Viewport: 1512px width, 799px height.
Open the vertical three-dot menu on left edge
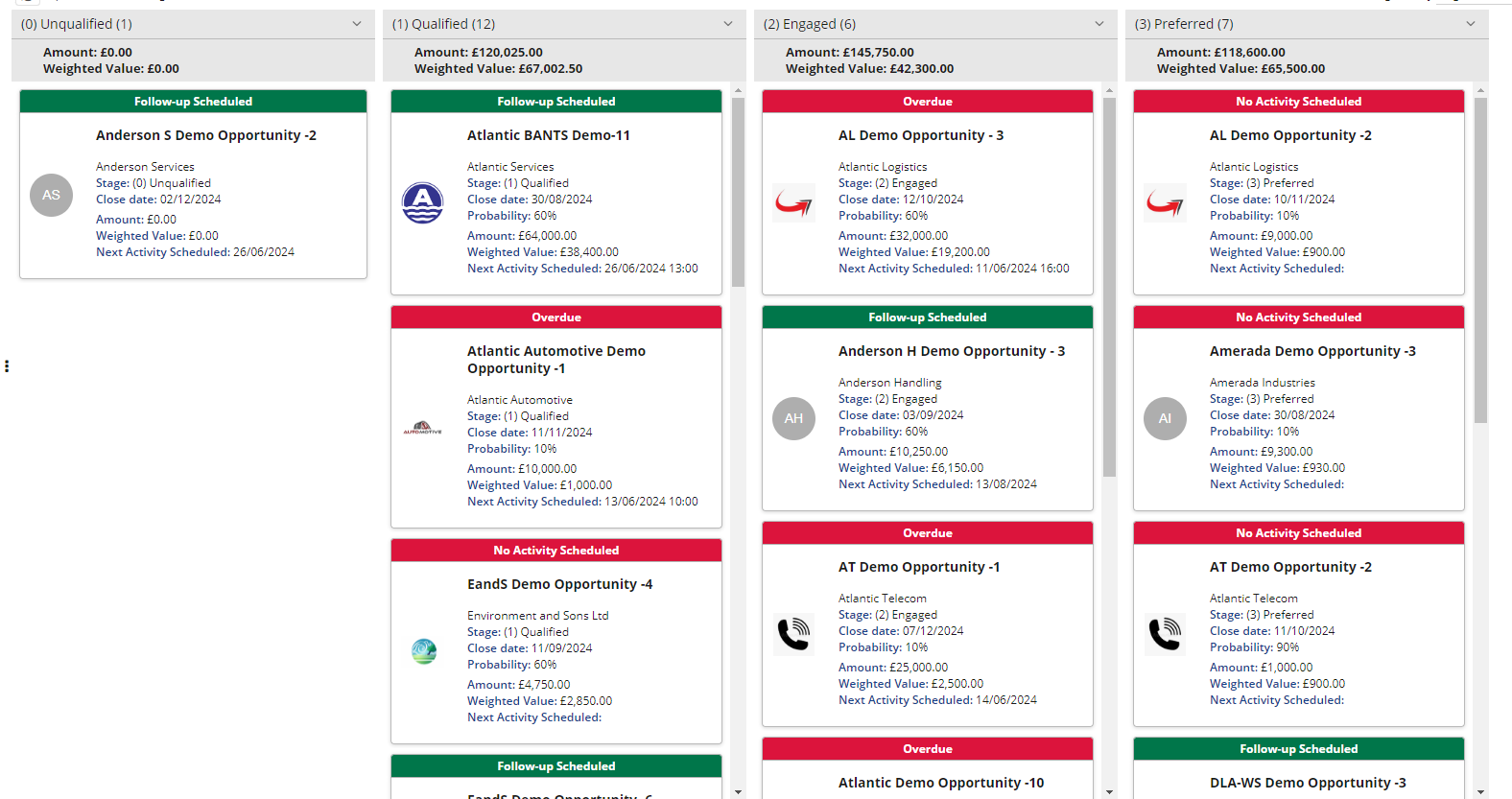[7, 366]
